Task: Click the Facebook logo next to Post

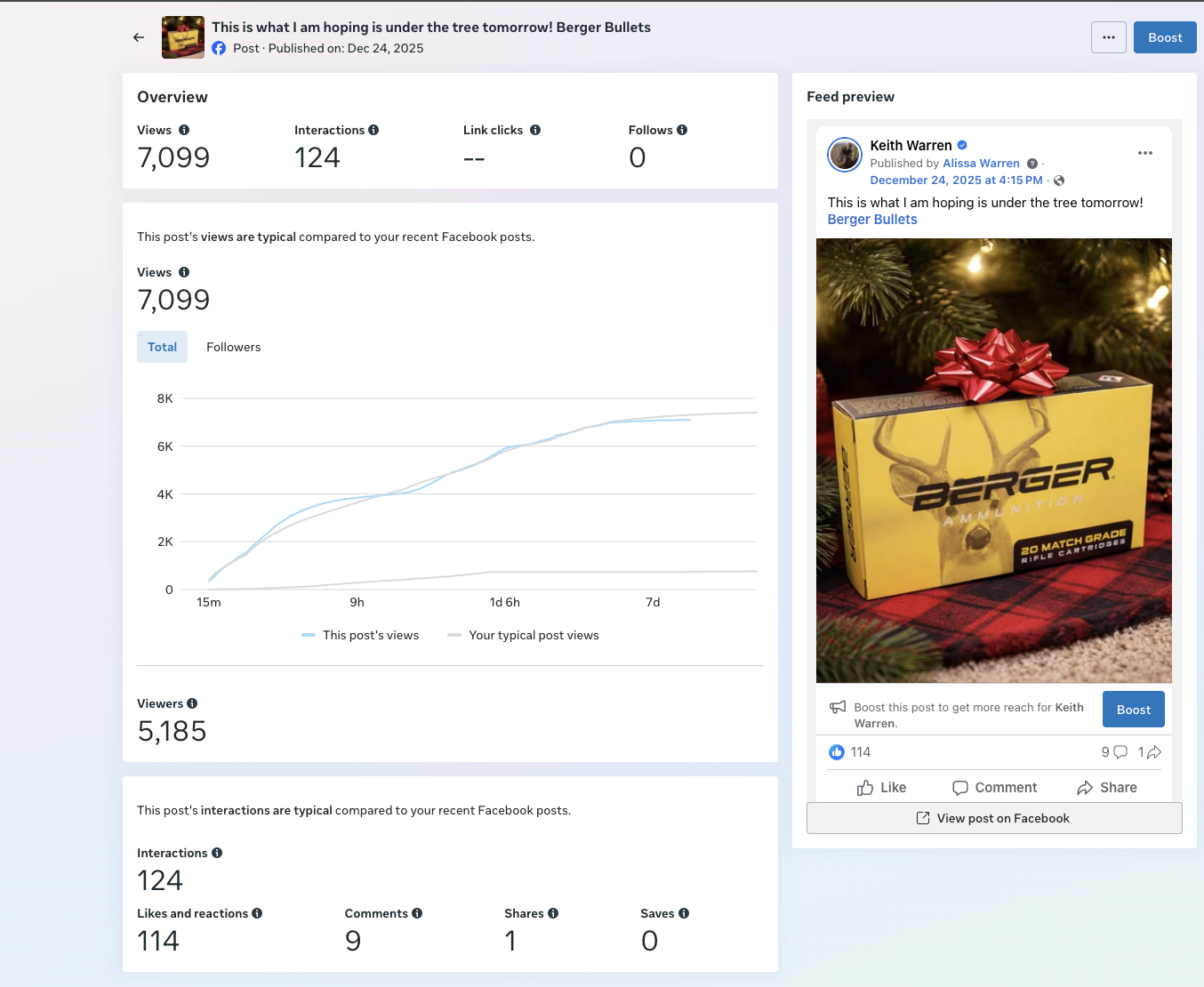Action: tap(219, 48)
